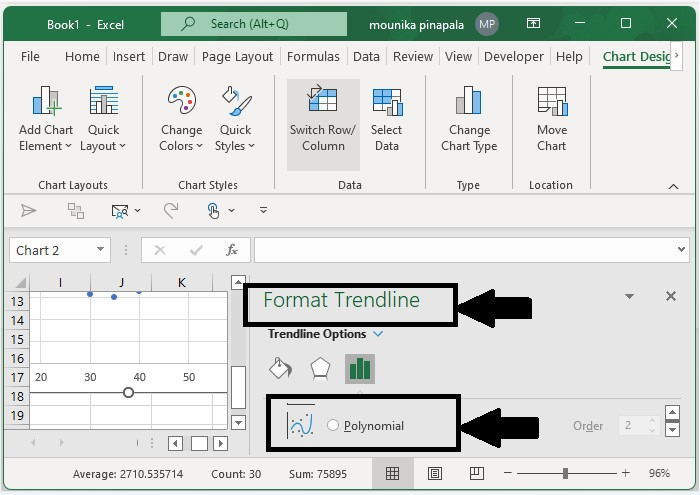The height and width of the screenshot is (495, 700).
Task: Click the Send icon in quick access toolbar
Action: point(29,210)
